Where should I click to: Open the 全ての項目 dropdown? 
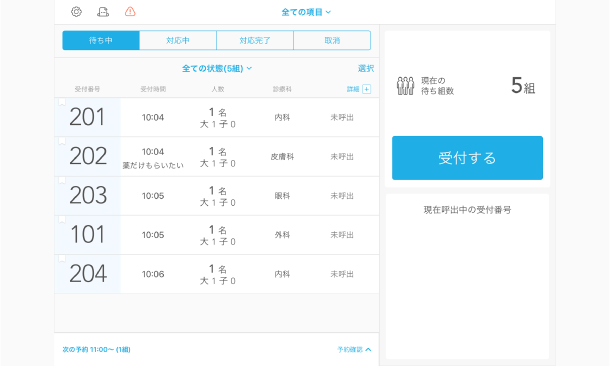[306, 12]
